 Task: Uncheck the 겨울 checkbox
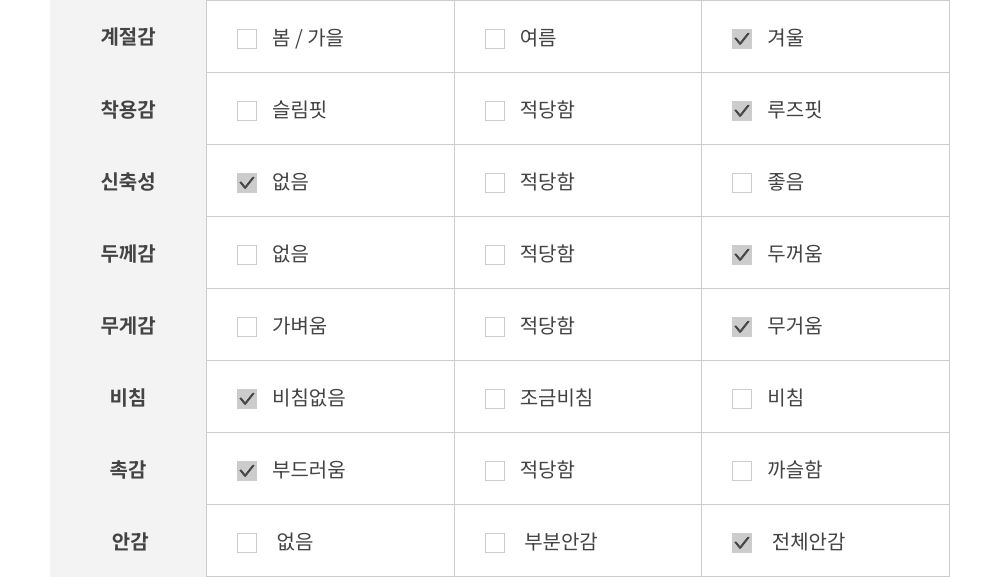pyautogui.click(x=742, y=39)
